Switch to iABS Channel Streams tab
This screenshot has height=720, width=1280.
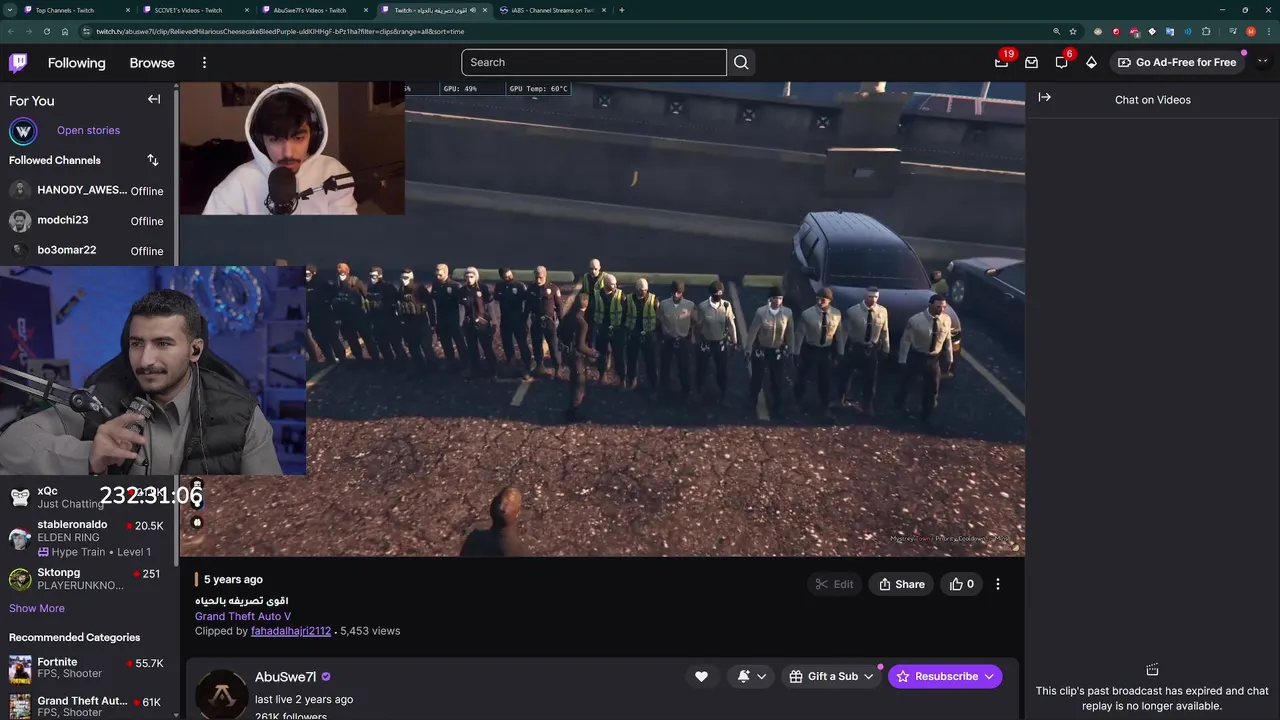[553, 10]
